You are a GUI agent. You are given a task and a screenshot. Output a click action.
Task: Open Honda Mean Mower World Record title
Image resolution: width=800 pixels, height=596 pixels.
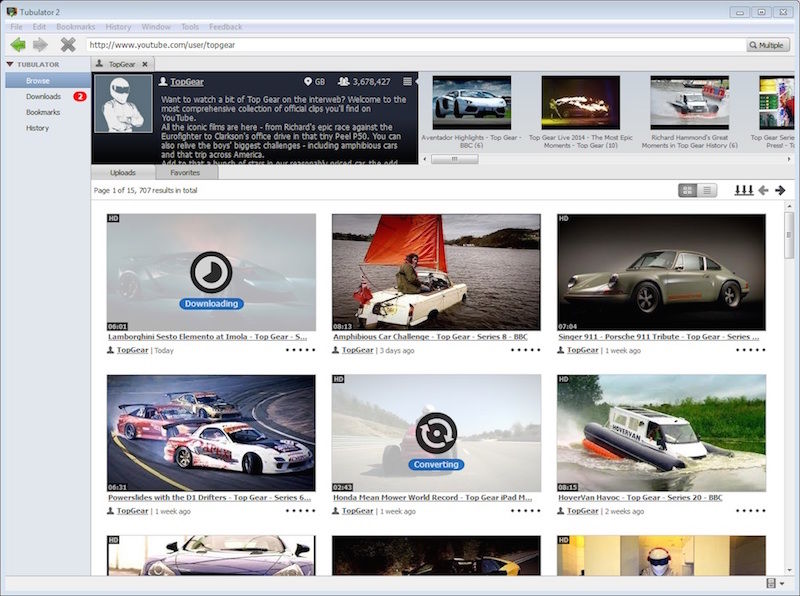click(x=433, y=498)
